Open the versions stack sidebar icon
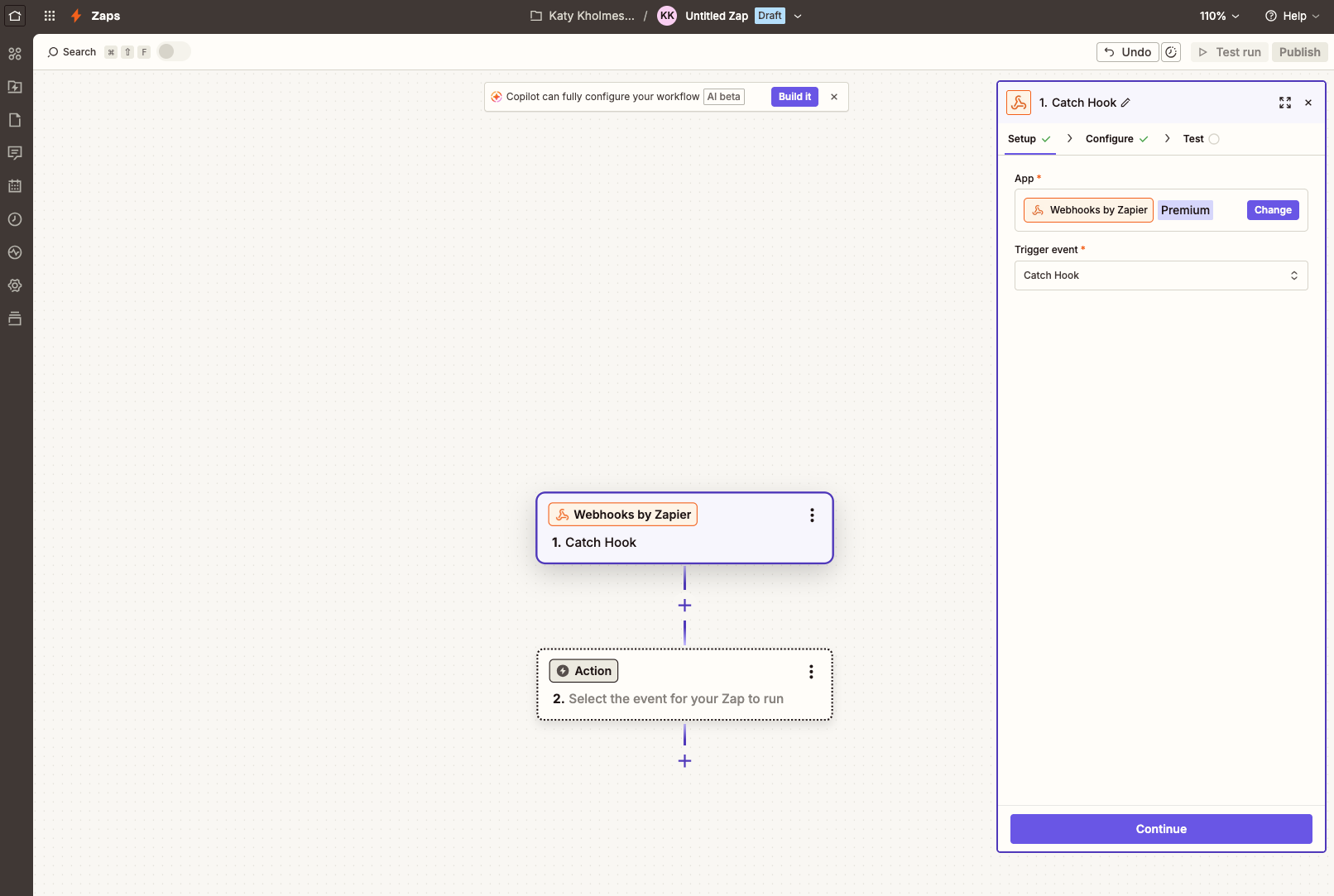 tap(15, 319)
